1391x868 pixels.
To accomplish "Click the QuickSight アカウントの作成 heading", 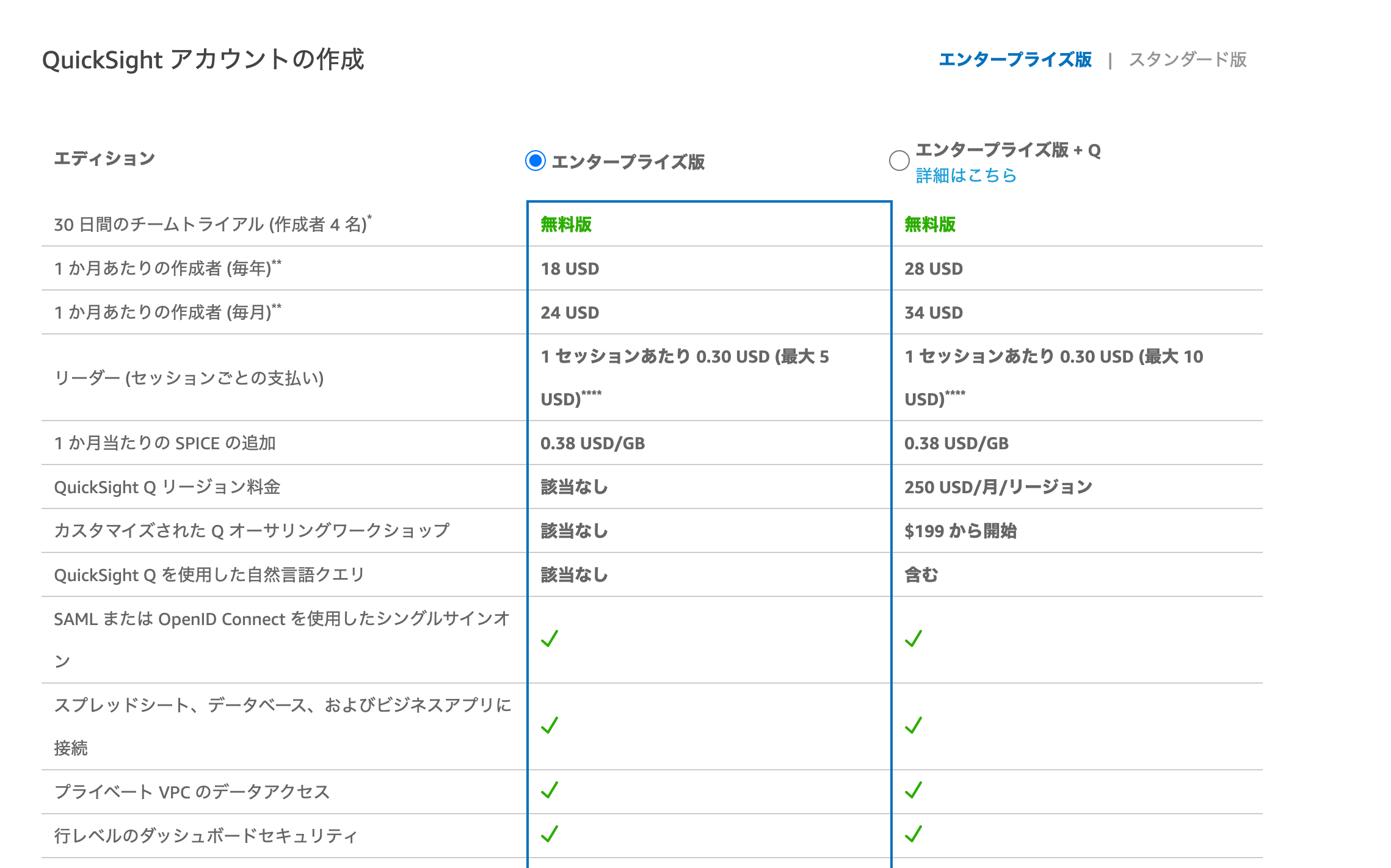I will click(x=203, y=60).
